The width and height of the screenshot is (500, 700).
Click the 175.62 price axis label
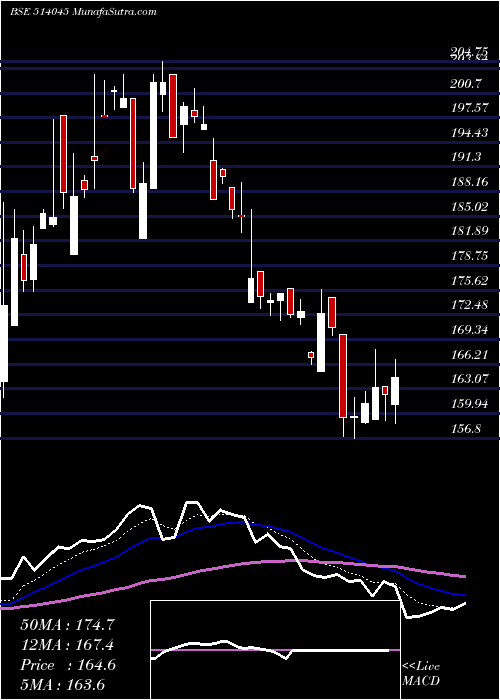470,281
